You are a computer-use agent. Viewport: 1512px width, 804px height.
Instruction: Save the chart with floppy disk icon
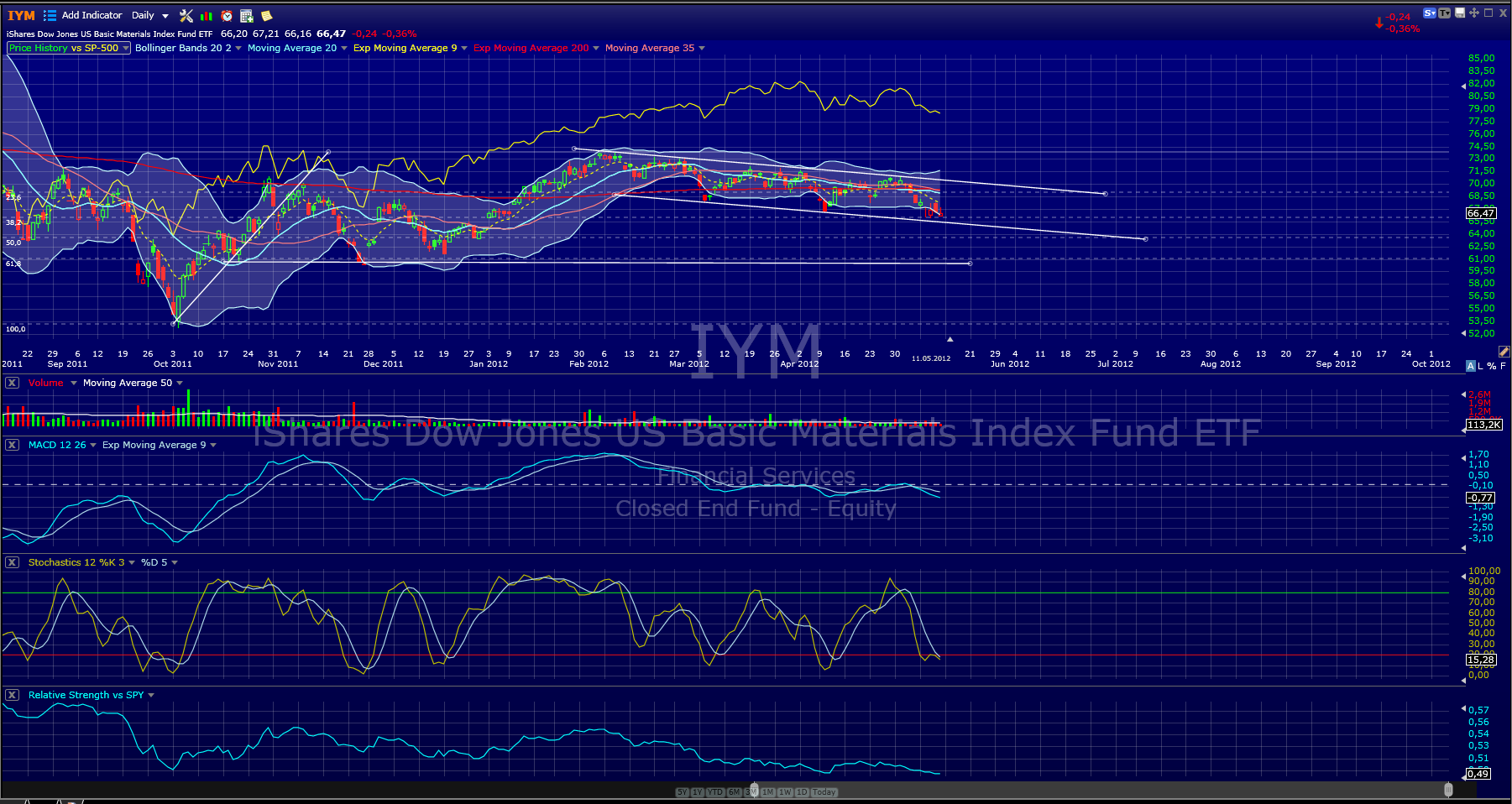(x=1460, y=13)
